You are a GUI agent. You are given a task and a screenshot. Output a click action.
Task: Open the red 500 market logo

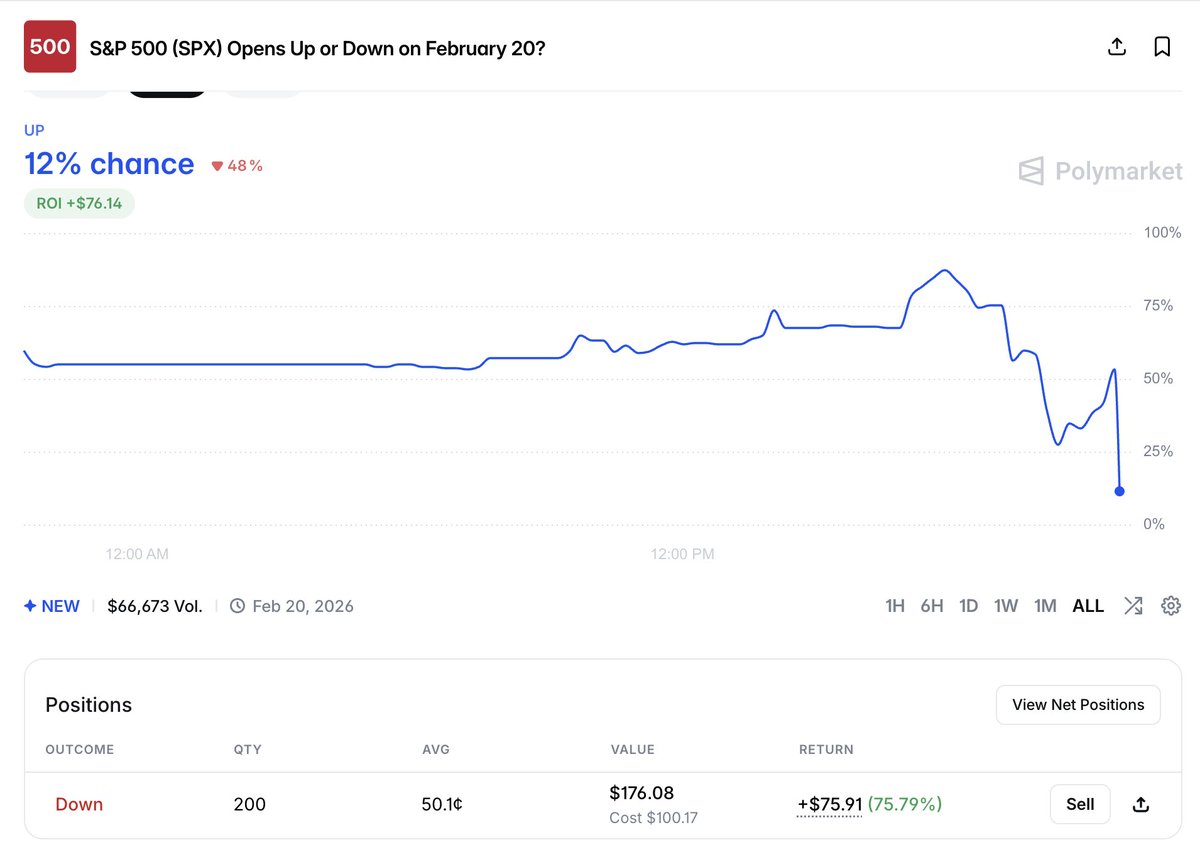(x=50, y=46)
